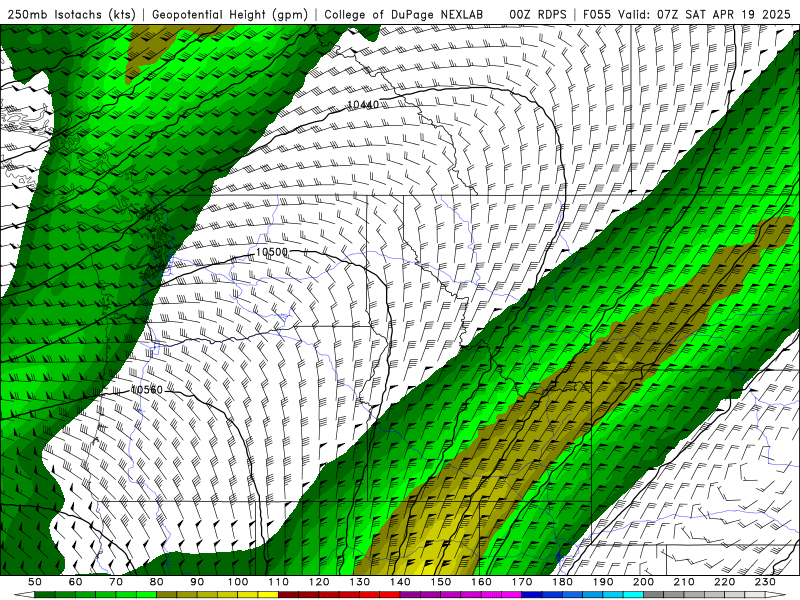Screen dimensions: 800x600
Task: Click the 190 value on the color scale
Action: [x=603, y=582]
